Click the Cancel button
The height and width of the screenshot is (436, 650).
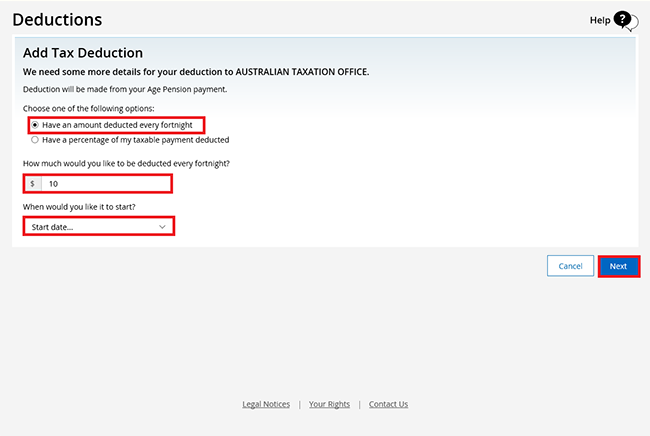click(570, 266)
